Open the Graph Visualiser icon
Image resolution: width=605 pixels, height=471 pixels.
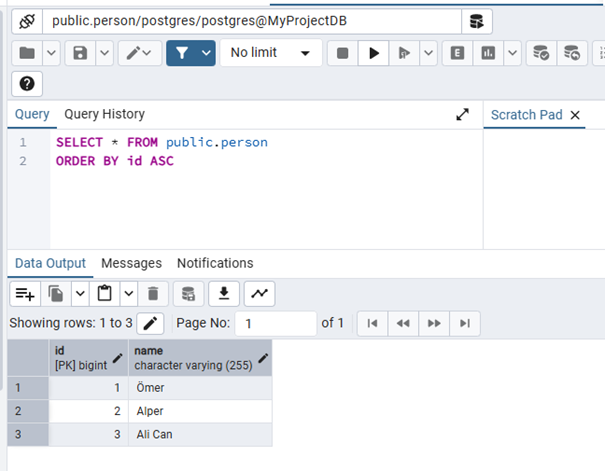point(259,293)
